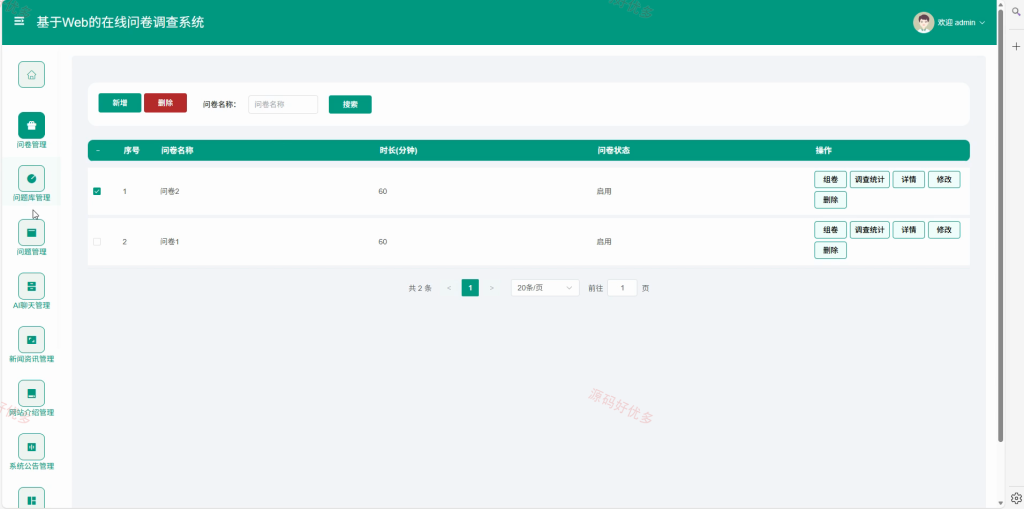Viewport: 1024px width, 509px height.
Task: Click the admin user avatar
Action: 923,22
